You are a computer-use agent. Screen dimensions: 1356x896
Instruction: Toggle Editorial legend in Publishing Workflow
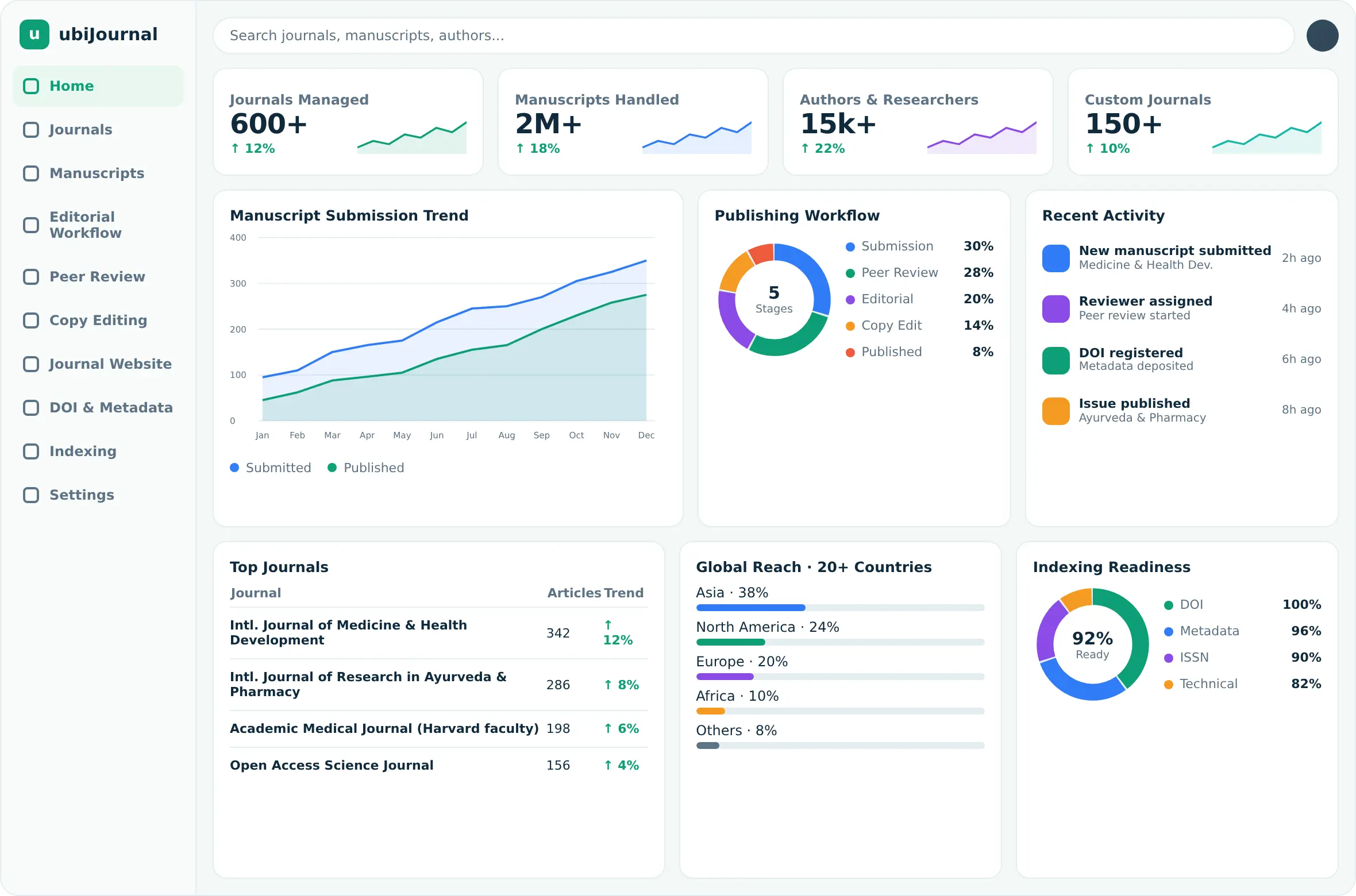tap(919, 299)
